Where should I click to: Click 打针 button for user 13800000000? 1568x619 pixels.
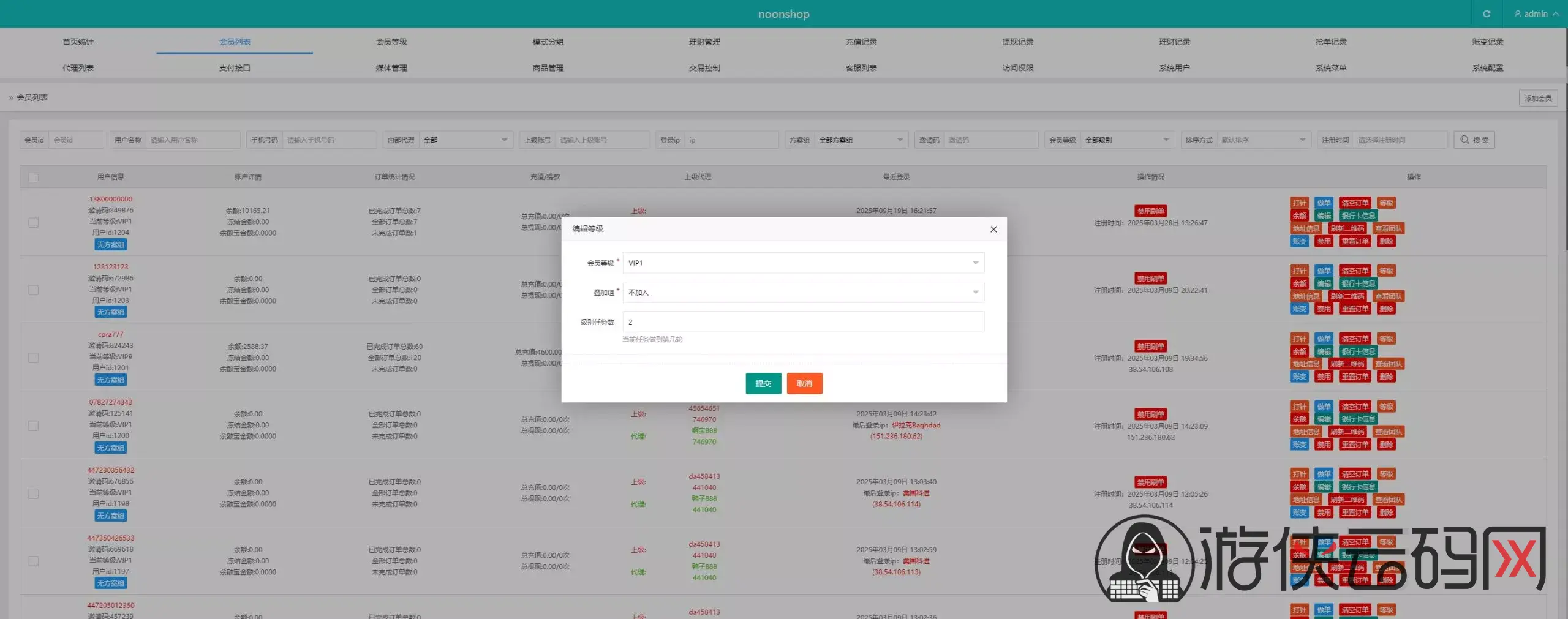pos(1299,203)
